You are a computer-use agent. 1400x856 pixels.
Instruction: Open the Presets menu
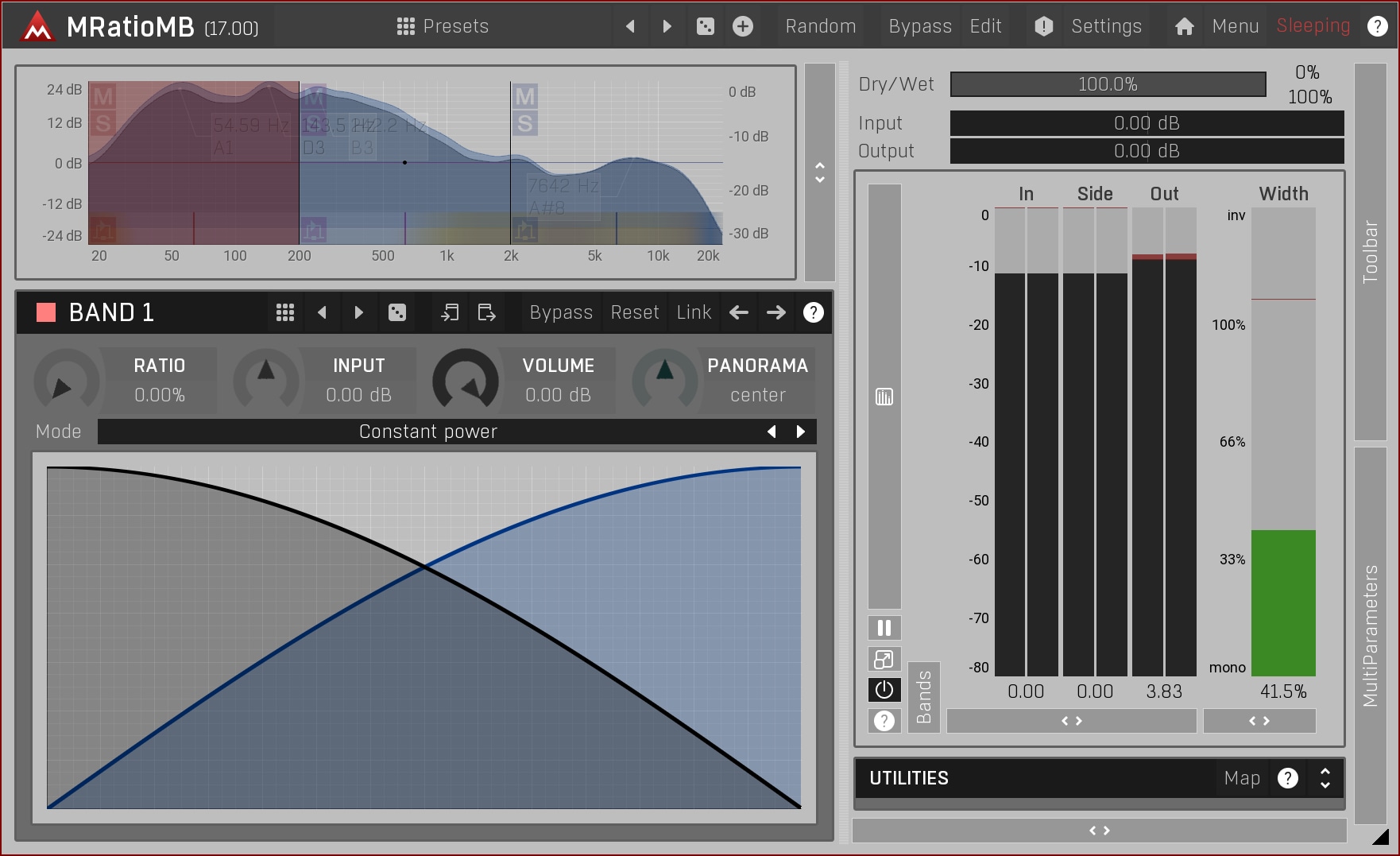(x=443, y=26)
